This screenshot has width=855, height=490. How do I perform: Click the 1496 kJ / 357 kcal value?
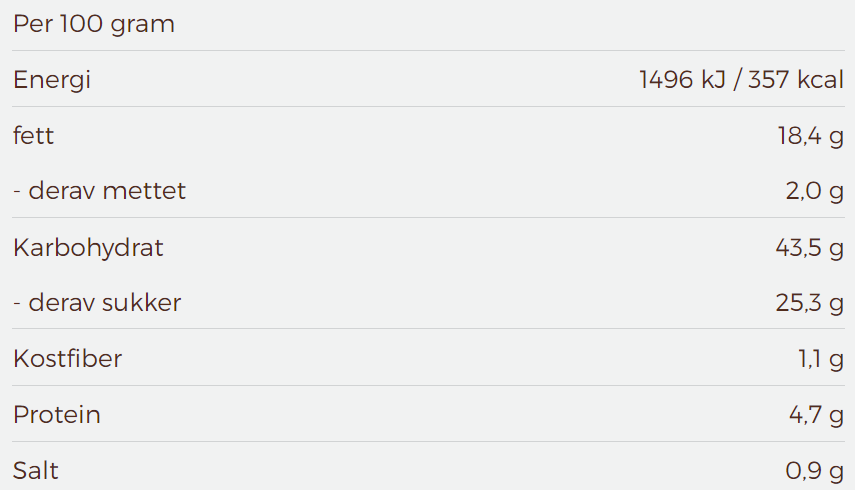(x=742, y=80)
